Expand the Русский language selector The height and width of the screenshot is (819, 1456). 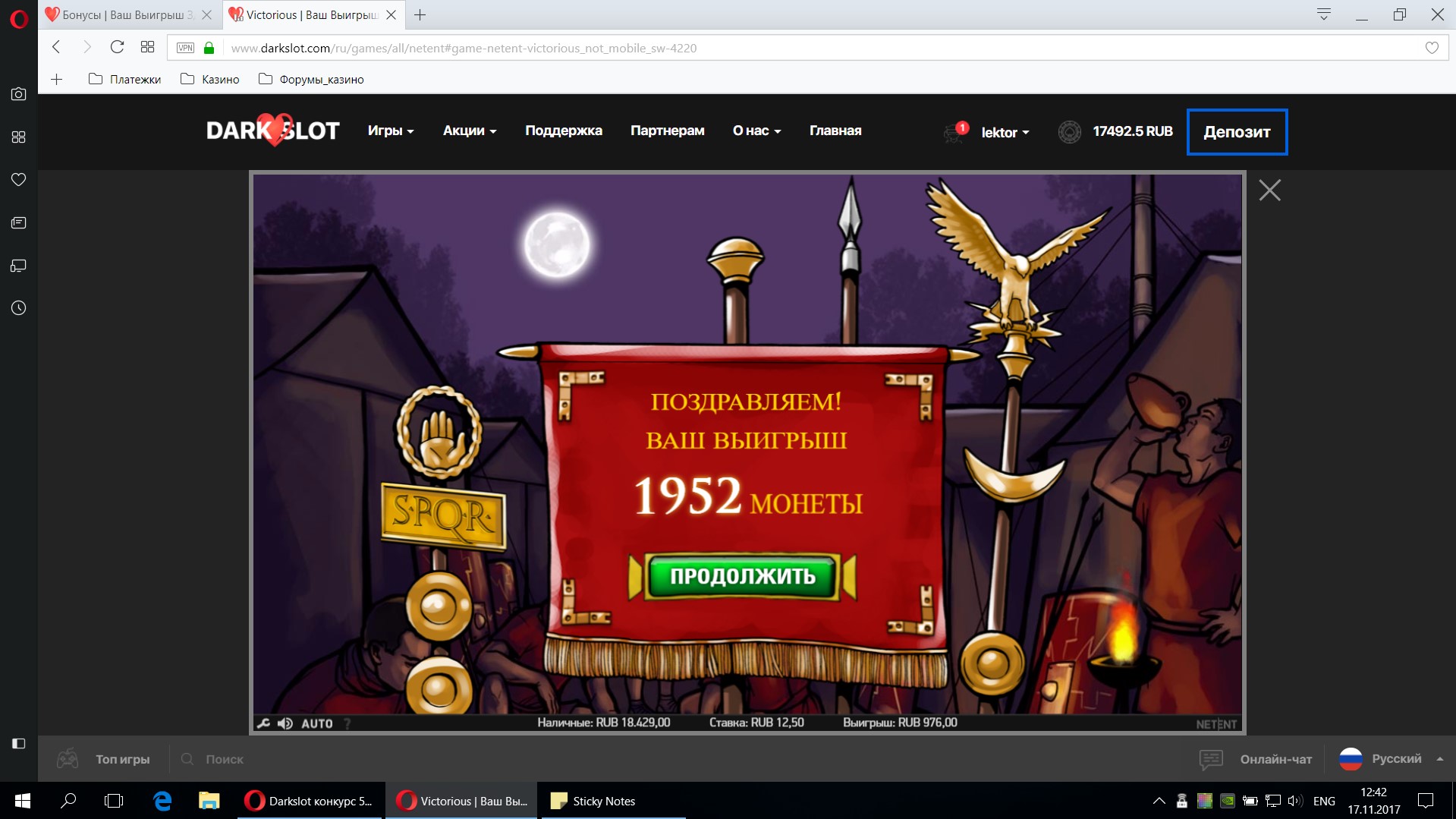point(1397,759)
